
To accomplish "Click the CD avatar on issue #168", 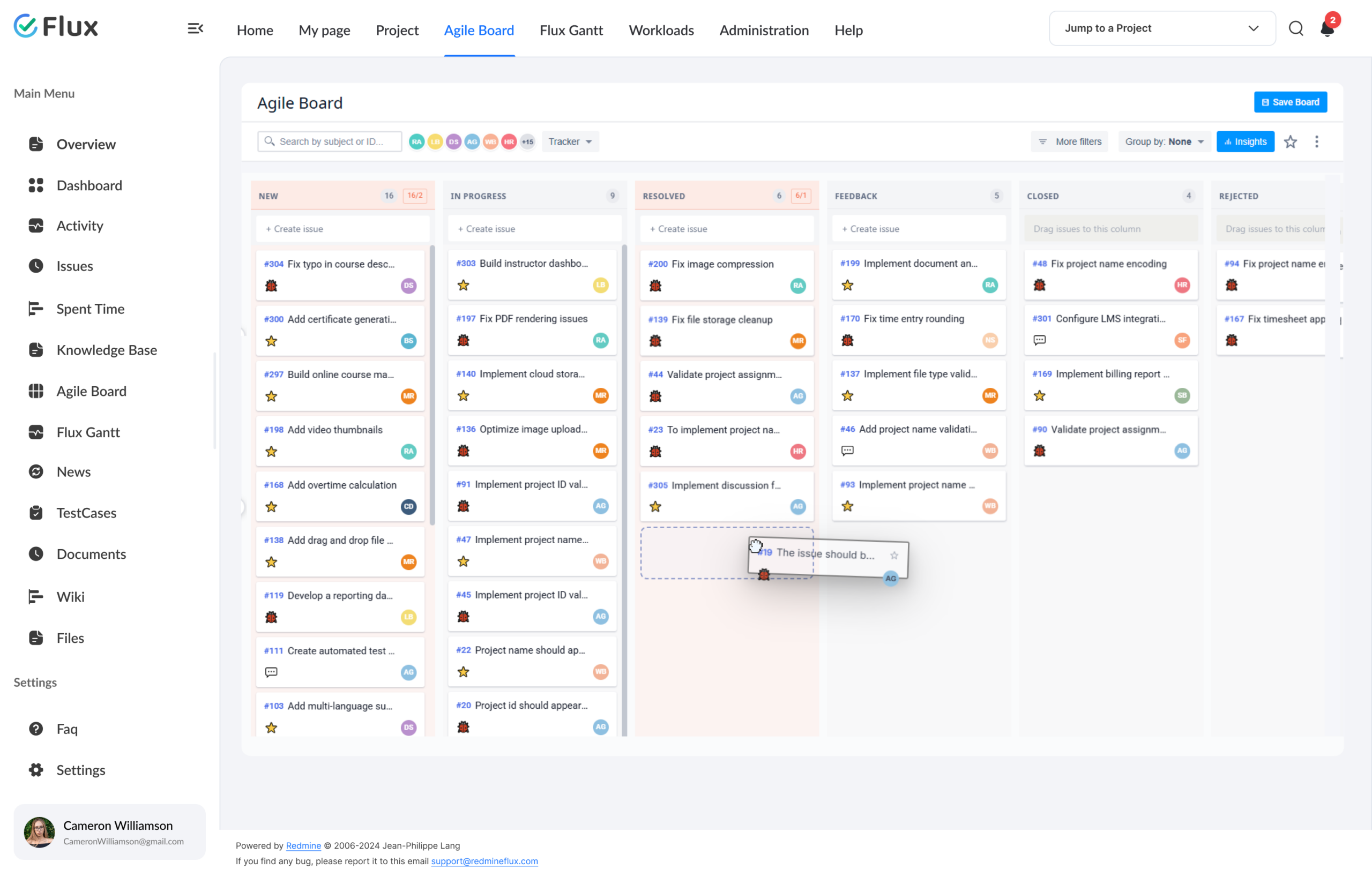I will point(408,506).
